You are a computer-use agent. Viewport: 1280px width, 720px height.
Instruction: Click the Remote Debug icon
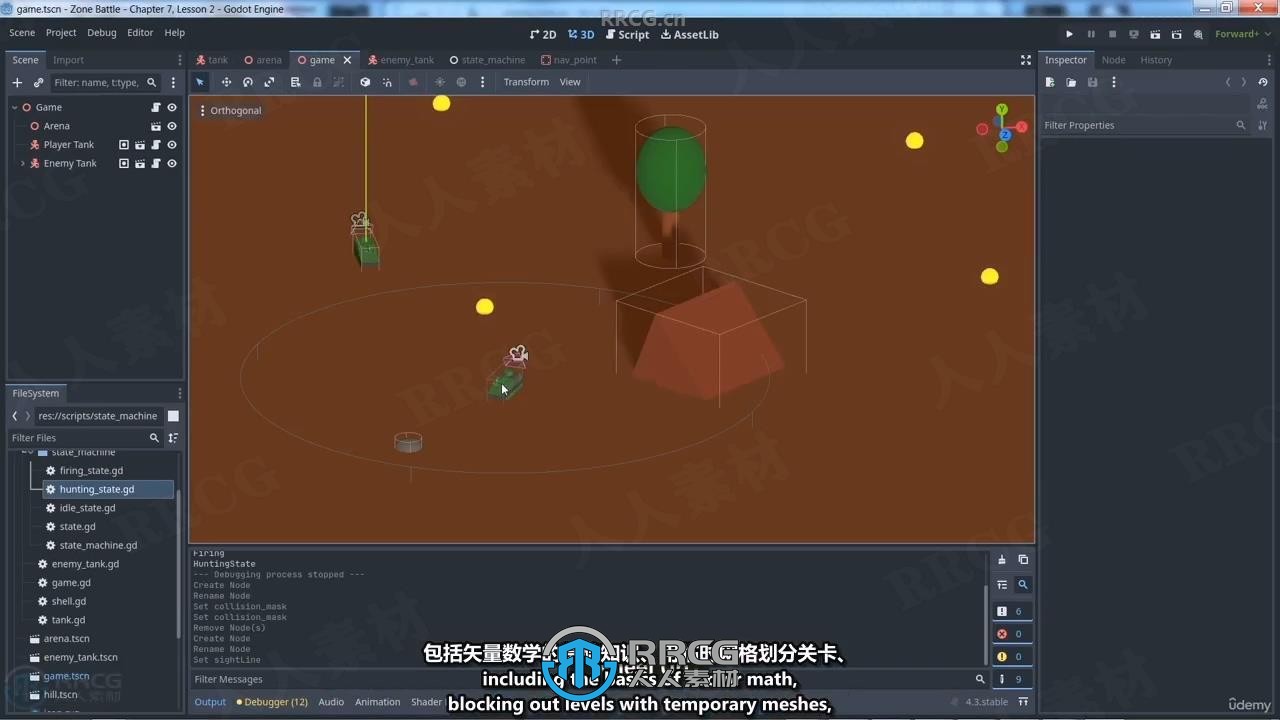point(1133,34)
